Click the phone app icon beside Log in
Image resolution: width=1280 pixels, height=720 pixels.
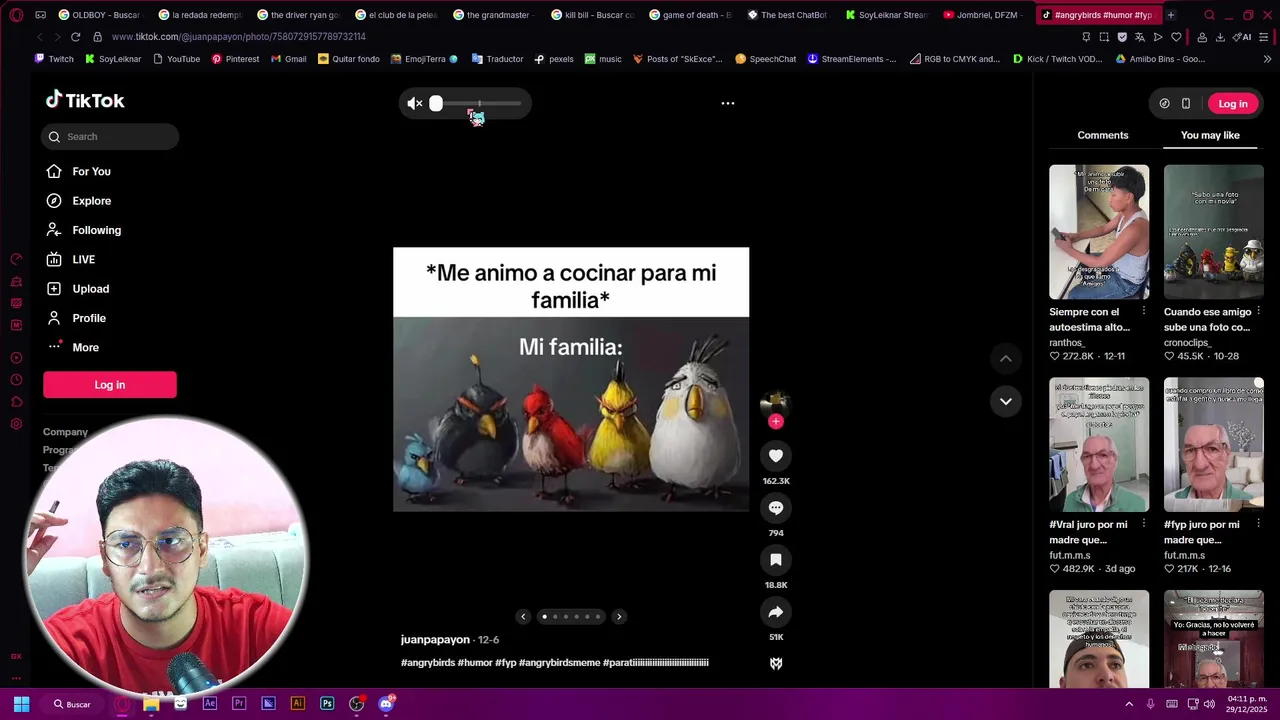click(x=1186, y=104)
